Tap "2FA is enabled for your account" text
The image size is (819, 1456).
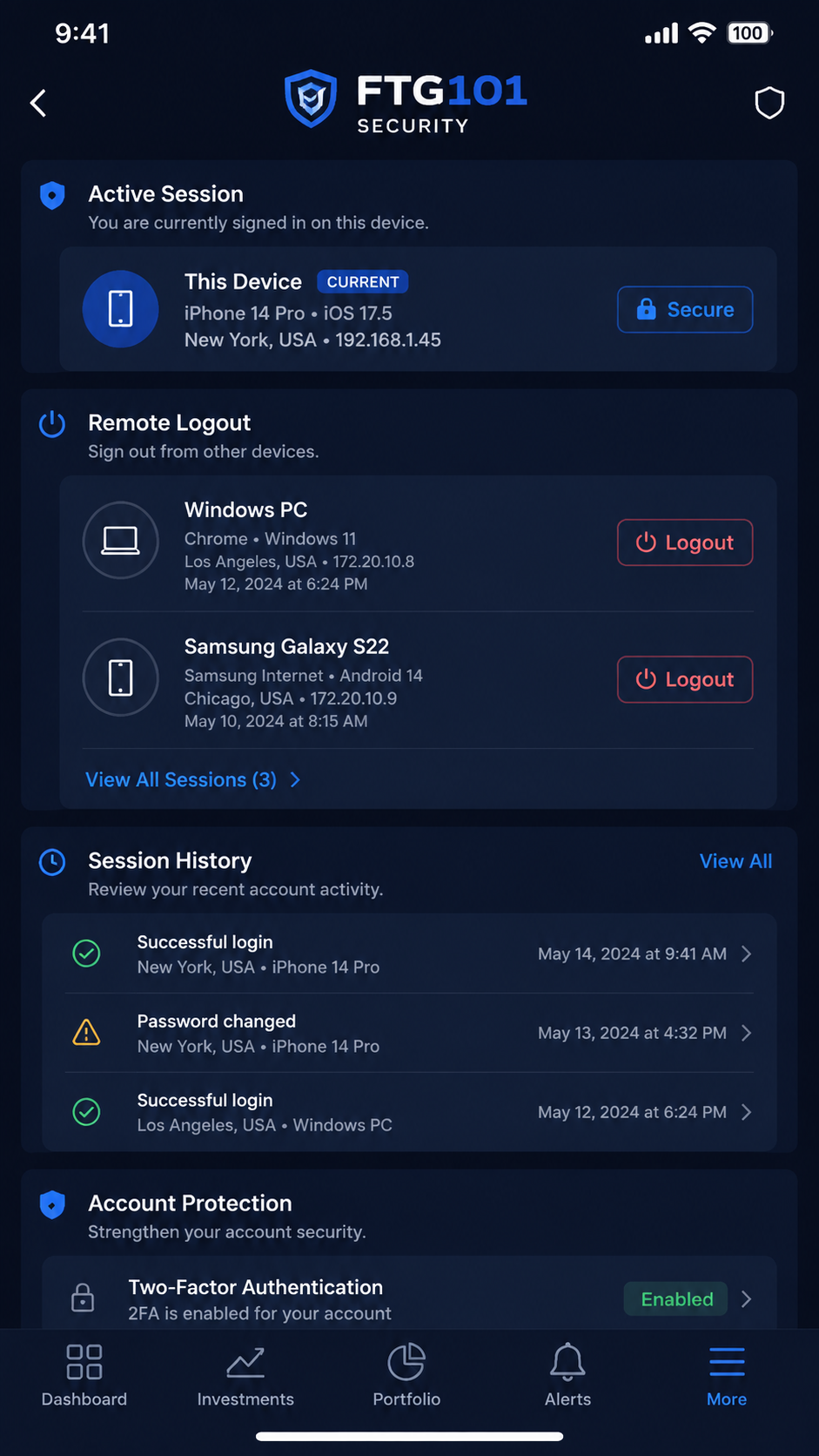[259, 1313]
